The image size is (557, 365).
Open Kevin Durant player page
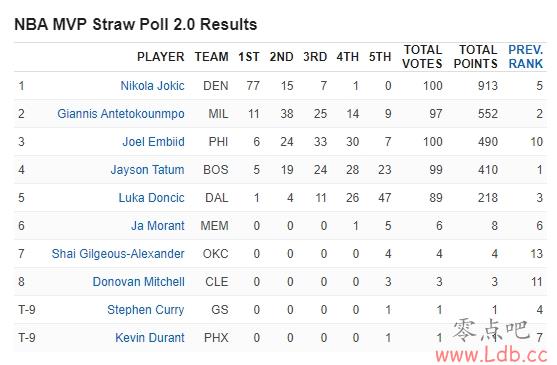pos(150,337)
